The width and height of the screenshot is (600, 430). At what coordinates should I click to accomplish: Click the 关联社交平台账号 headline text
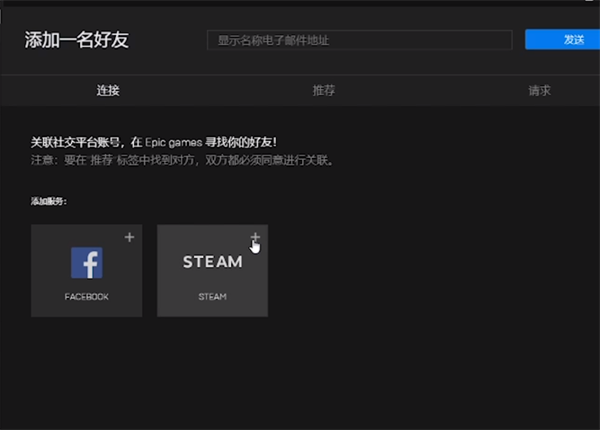click(x=154, y=142)
